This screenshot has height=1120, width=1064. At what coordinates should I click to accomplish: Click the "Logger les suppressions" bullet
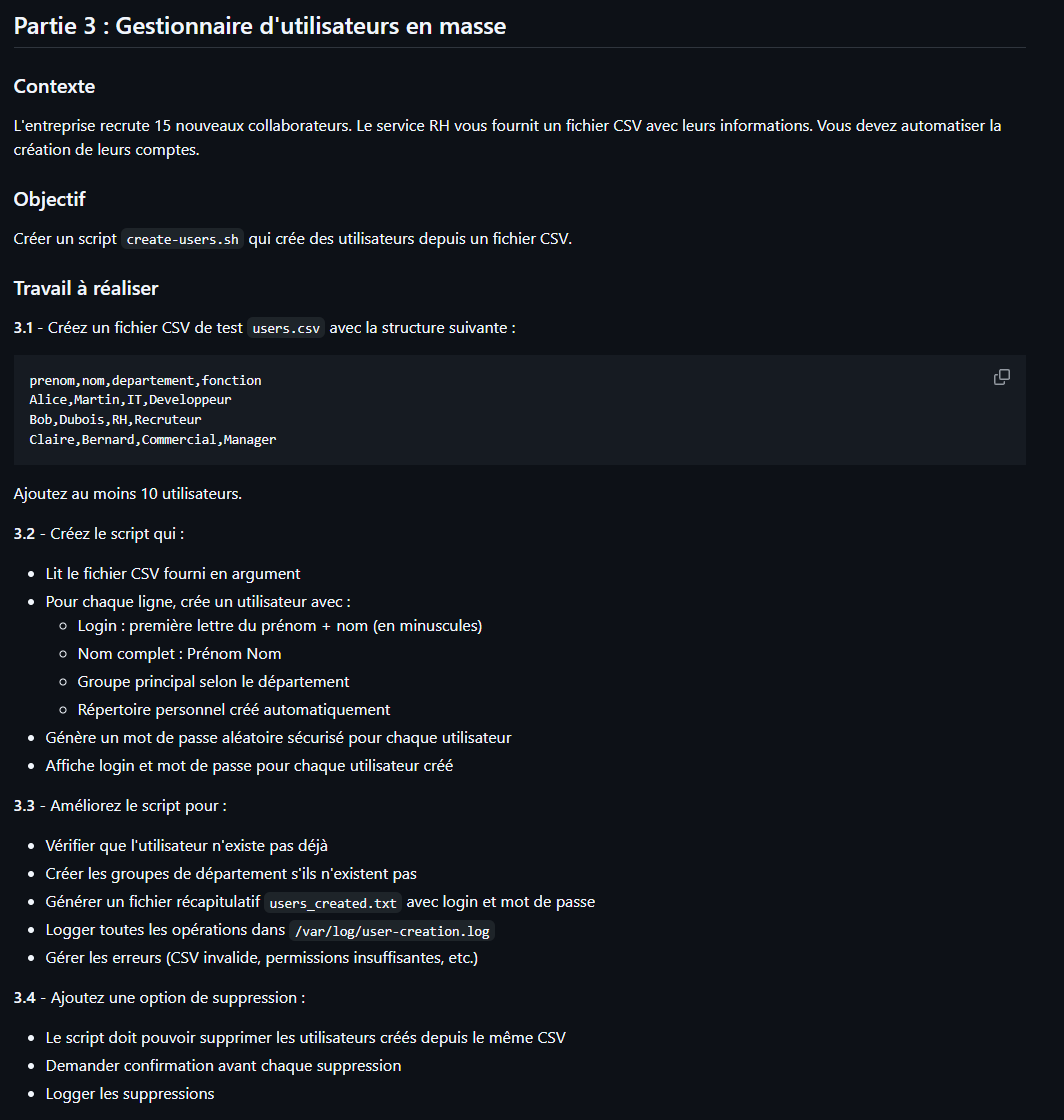[x=130, y=1093]
